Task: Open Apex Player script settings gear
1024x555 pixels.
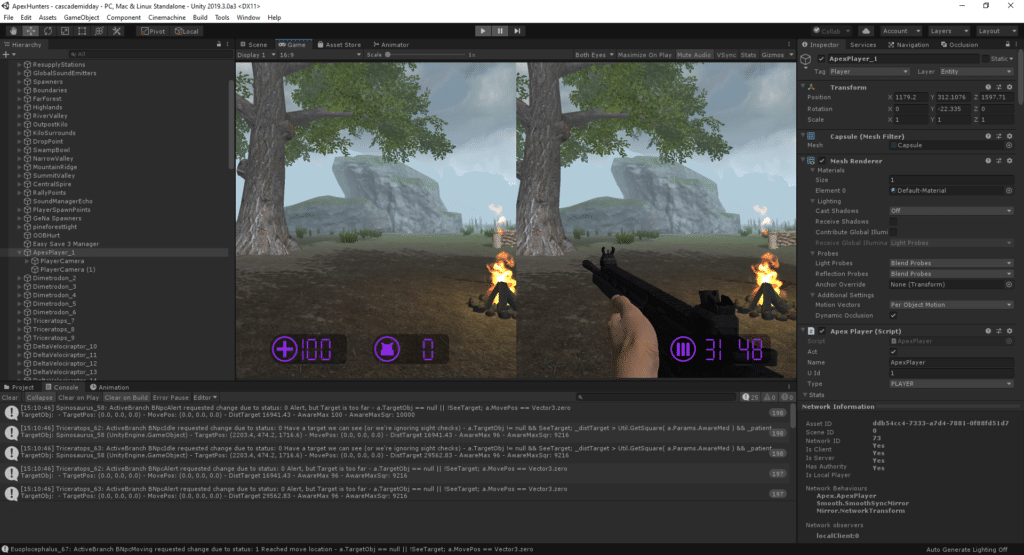Action: pos(1010,331)
